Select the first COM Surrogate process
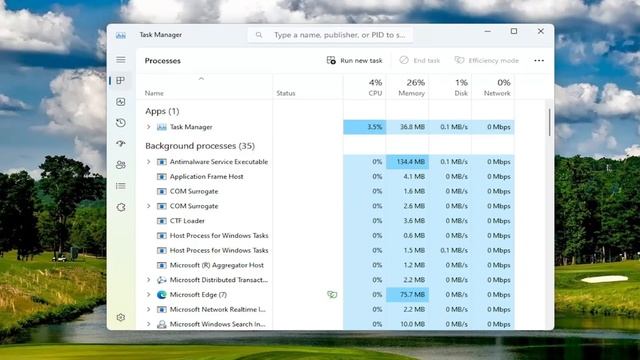This screenshot has width=640, height=360. pos(326,191)
